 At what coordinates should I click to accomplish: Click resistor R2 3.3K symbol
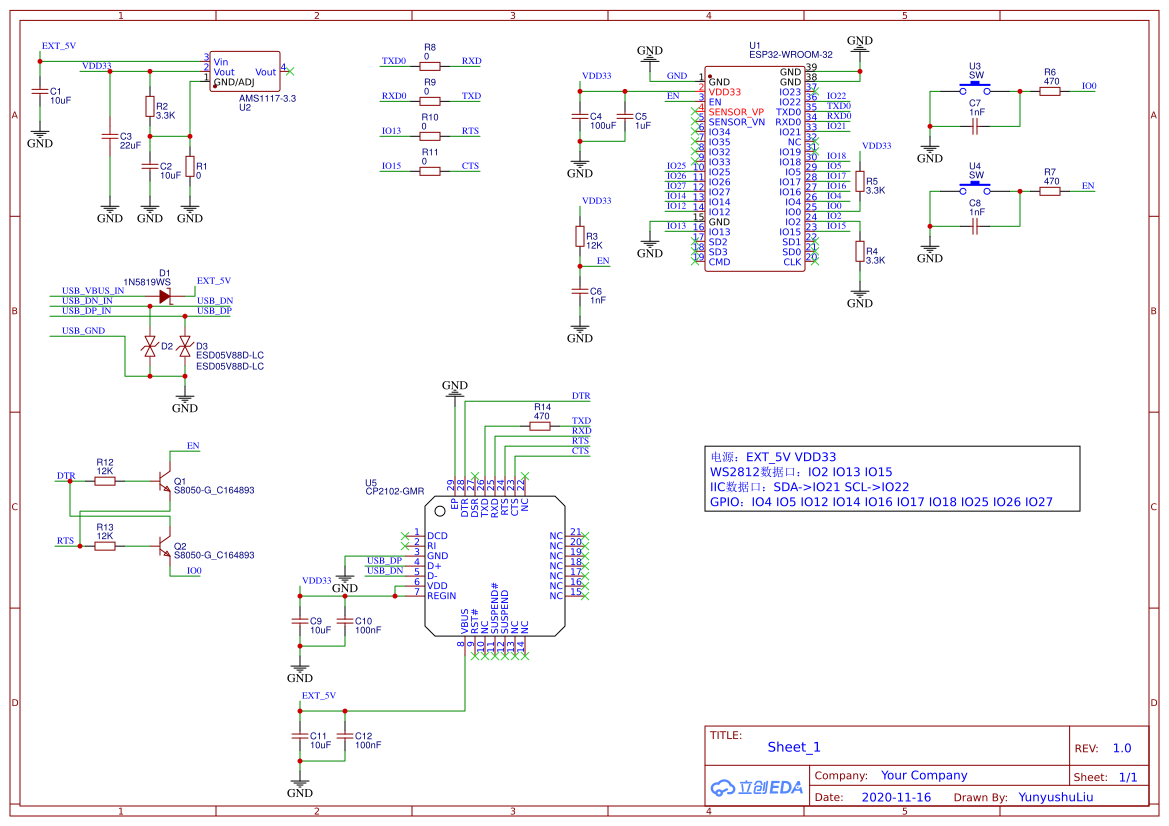coord(150,107)
